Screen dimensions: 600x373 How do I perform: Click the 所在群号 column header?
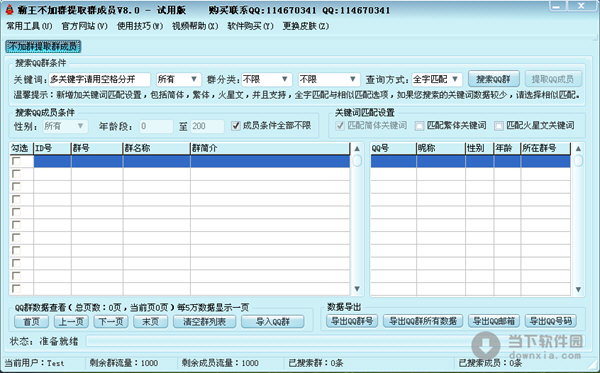pos(545,148)
